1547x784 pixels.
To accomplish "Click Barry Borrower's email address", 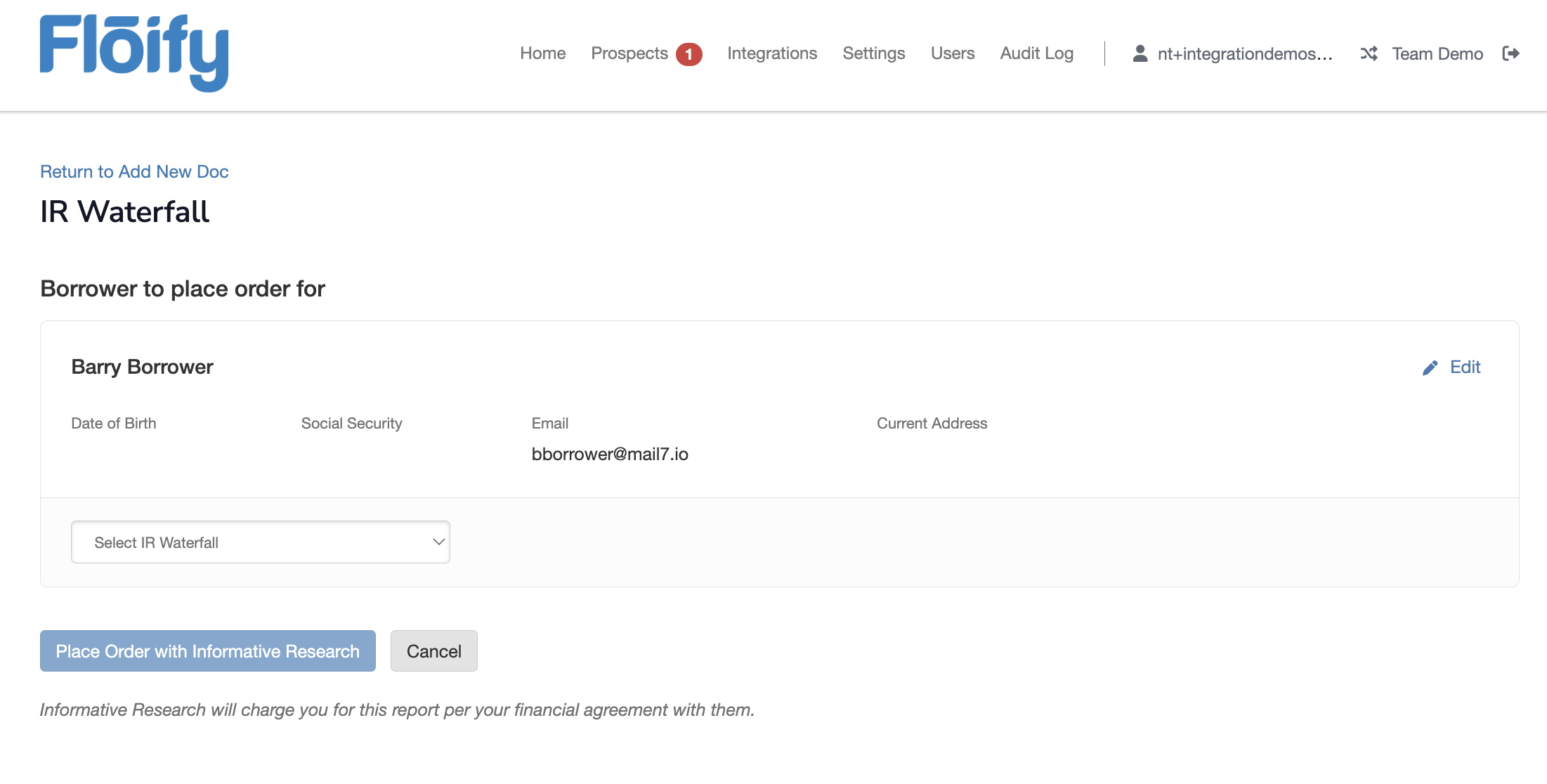I will point(610,454).
